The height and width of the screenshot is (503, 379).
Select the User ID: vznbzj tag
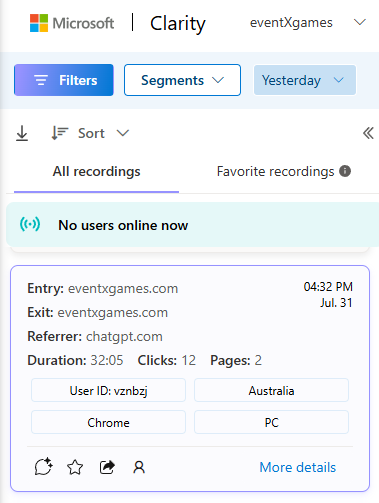108,390
